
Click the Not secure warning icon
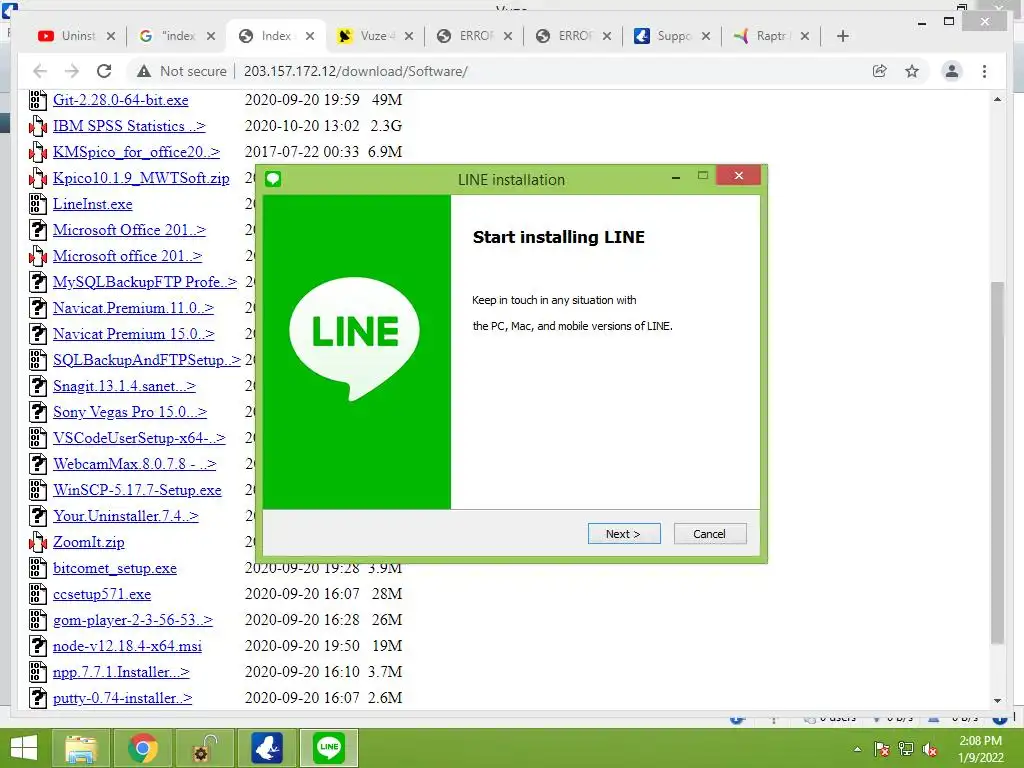[x=144, y=71]
